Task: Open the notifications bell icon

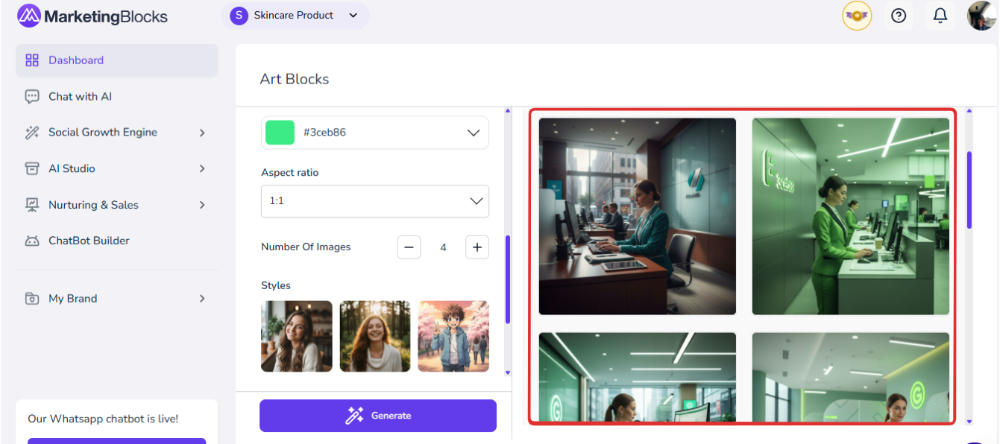Action: click(x=940, y=16)
